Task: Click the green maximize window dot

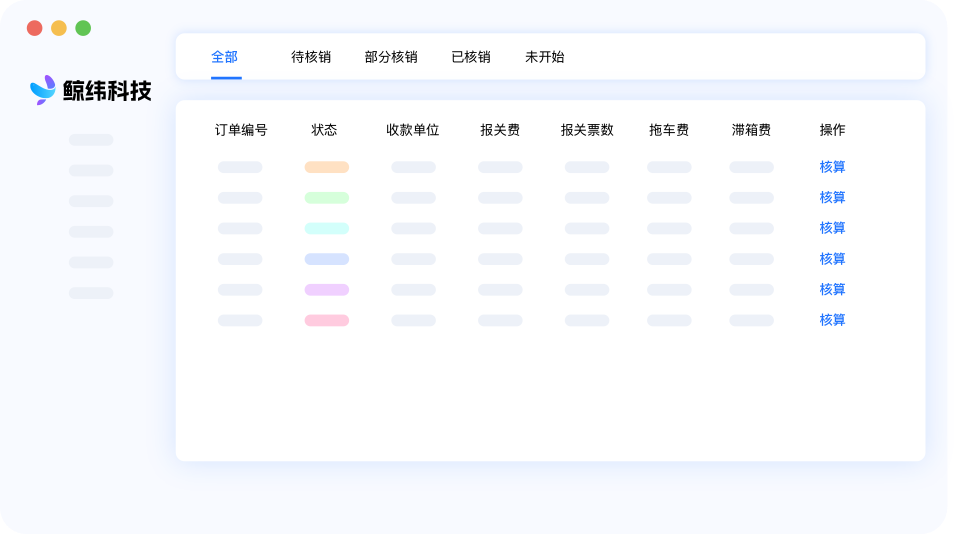Action: pos(83,28)
